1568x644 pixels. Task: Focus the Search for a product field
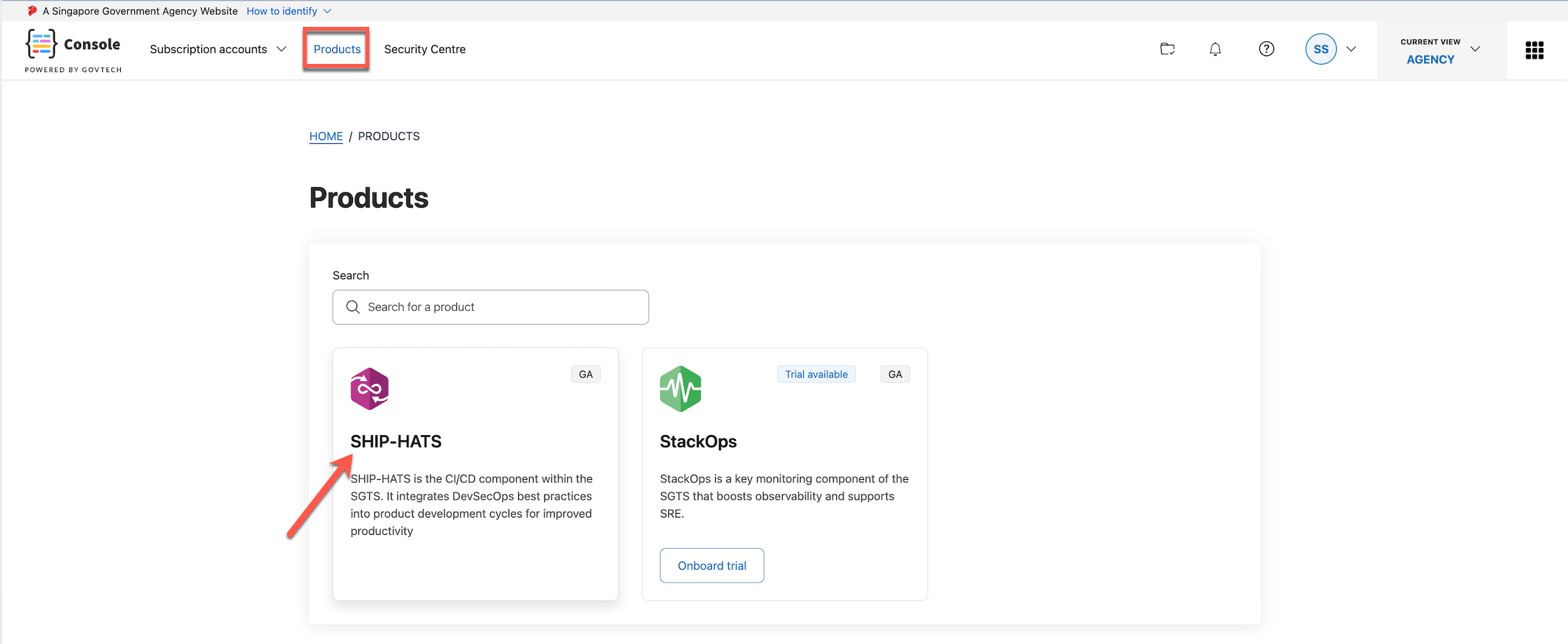click(x=491, y=307)
